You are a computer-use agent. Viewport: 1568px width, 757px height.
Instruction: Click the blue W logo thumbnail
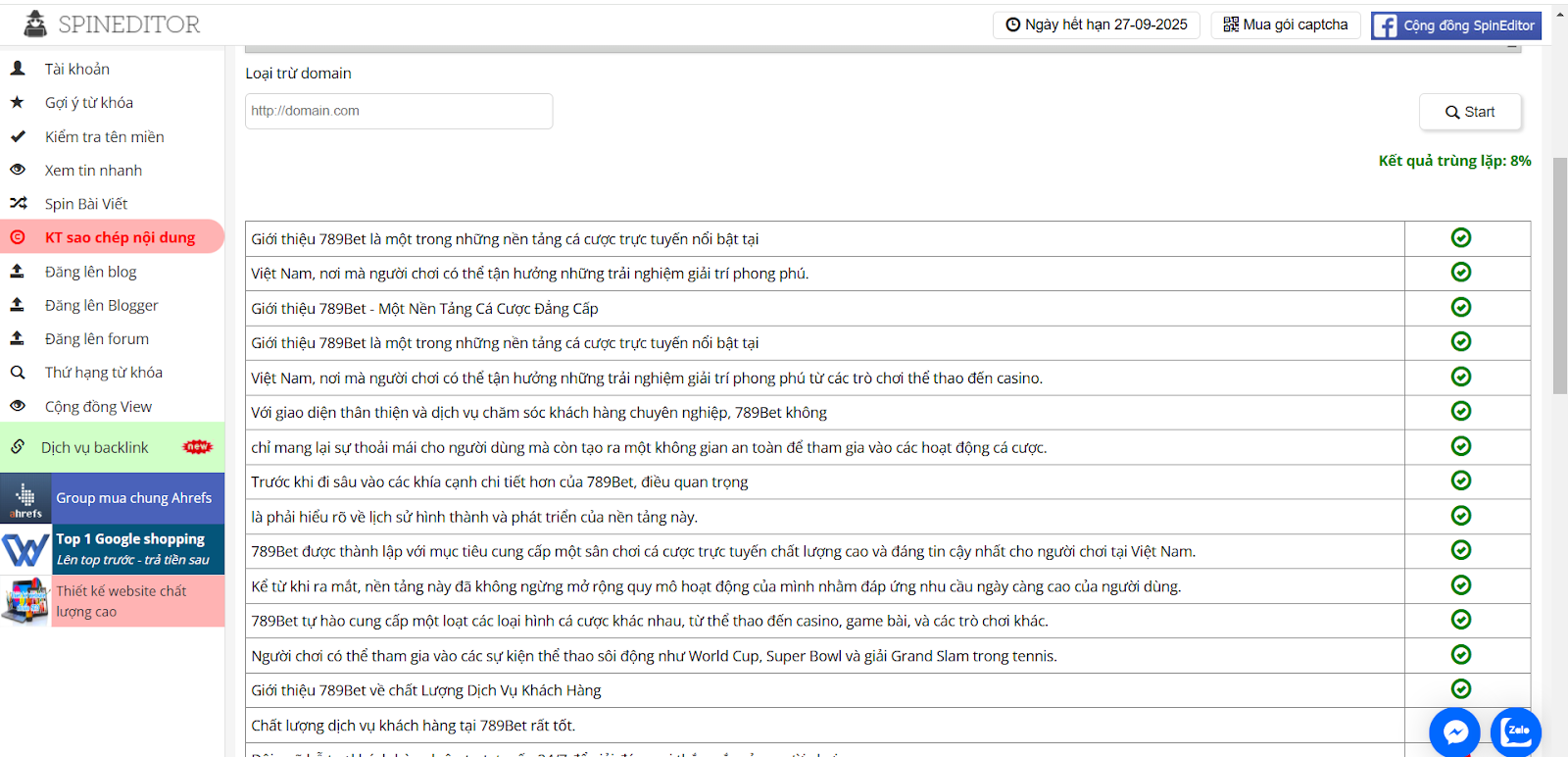tap(25, 549)
